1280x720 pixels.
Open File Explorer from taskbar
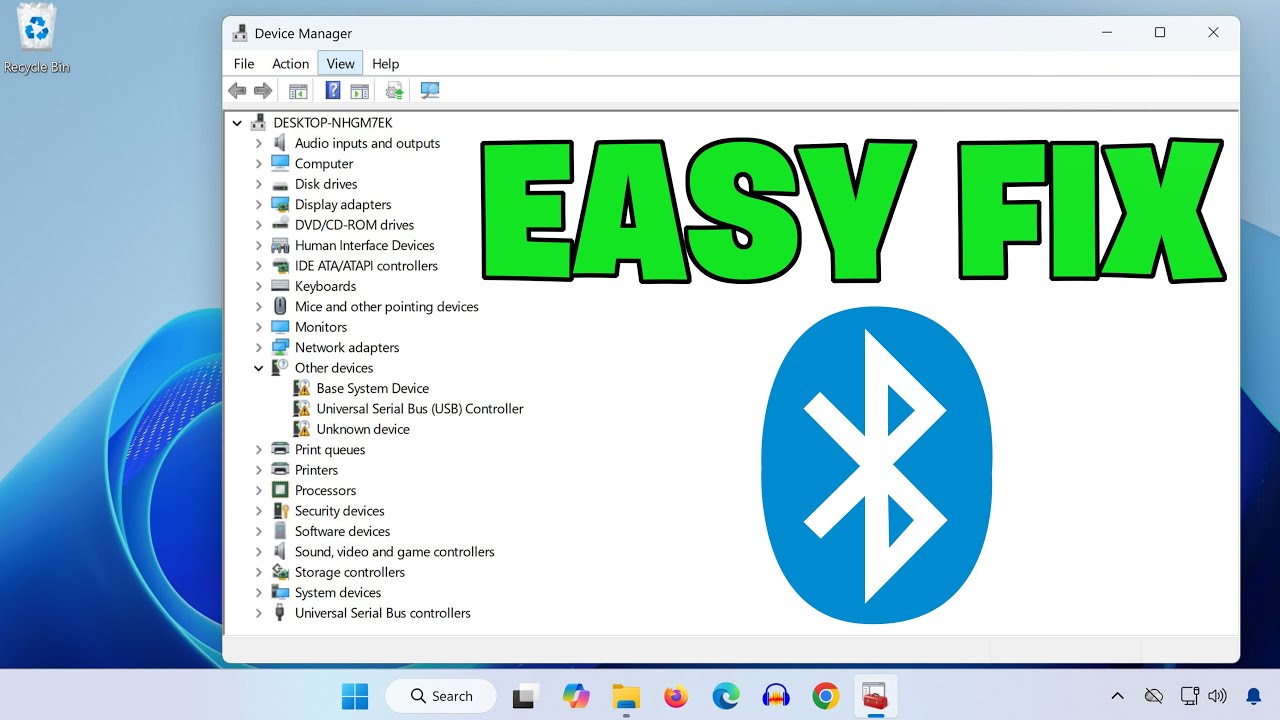(x=626, y=696)
